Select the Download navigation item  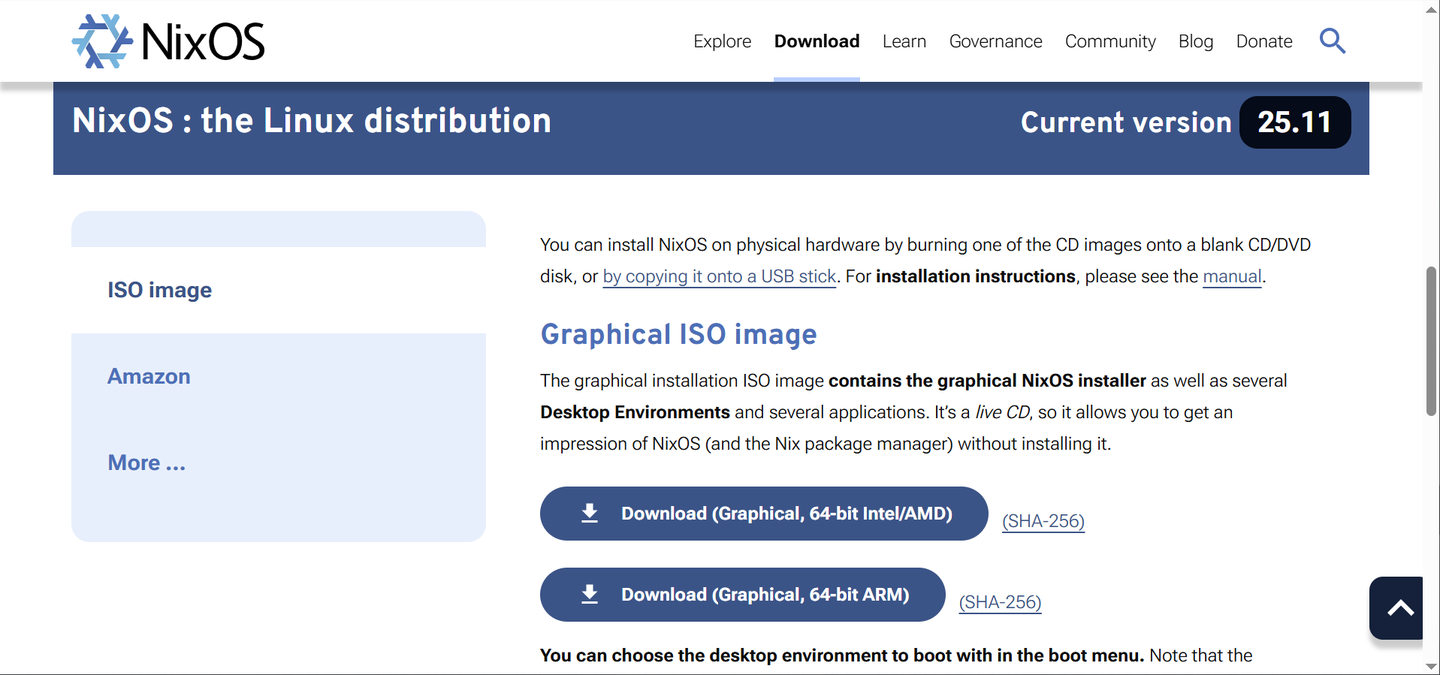click(x=817, y=41)
